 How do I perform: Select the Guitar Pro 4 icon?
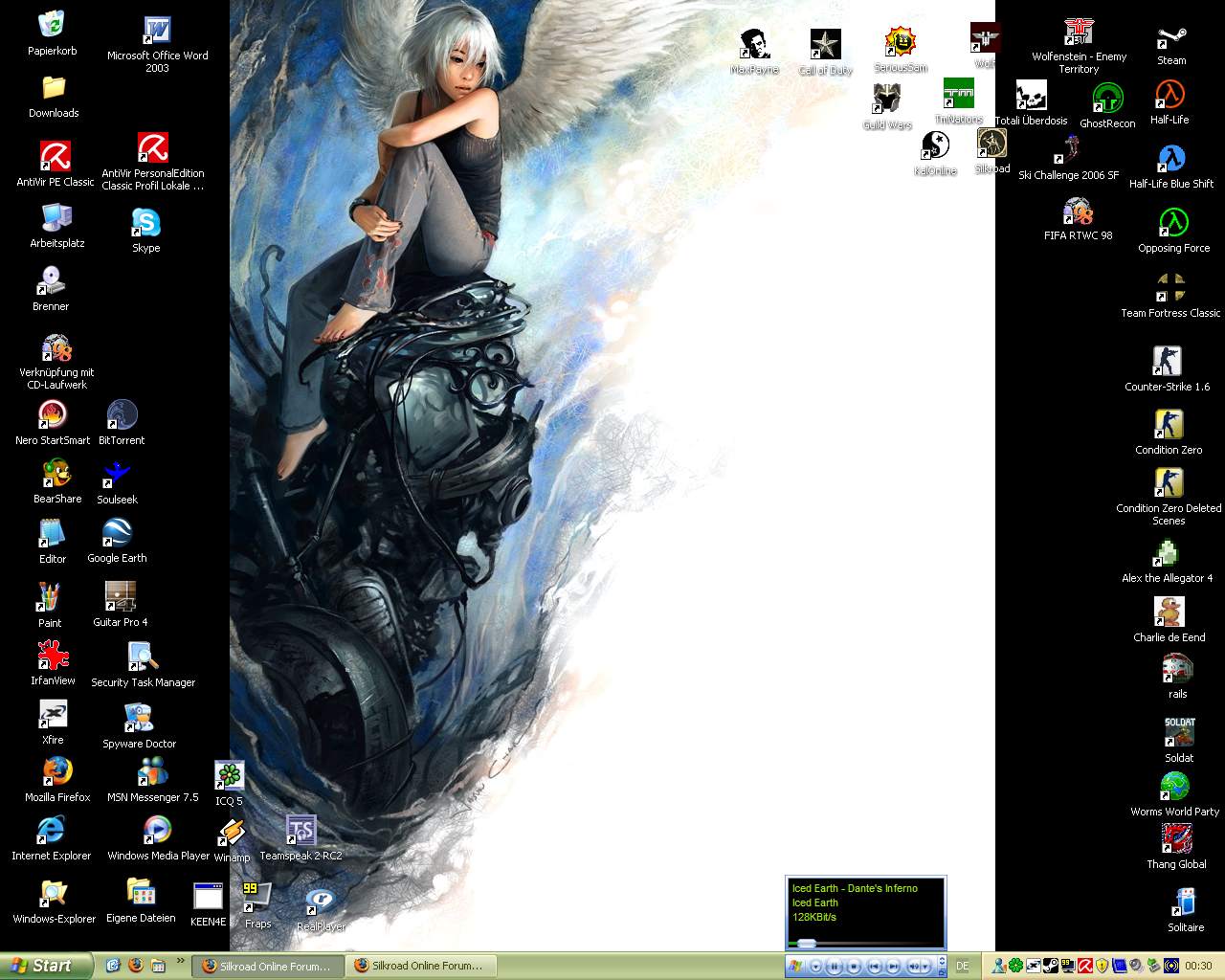[120, 597]
